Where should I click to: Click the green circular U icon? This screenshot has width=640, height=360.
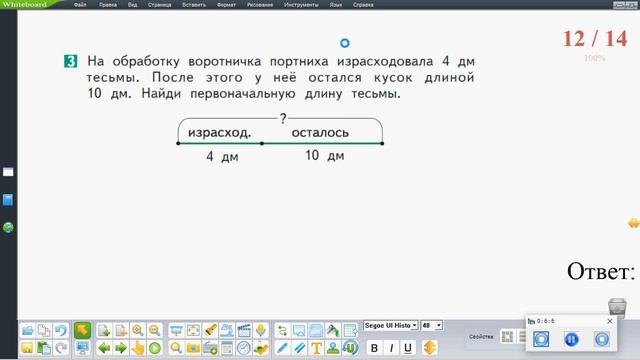350,348
